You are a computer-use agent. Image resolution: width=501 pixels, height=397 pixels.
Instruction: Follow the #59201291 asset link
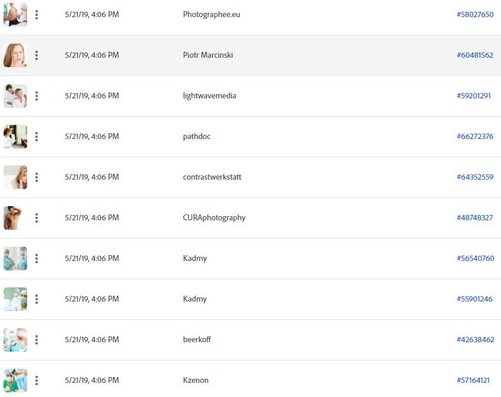[x=474, y=96]
